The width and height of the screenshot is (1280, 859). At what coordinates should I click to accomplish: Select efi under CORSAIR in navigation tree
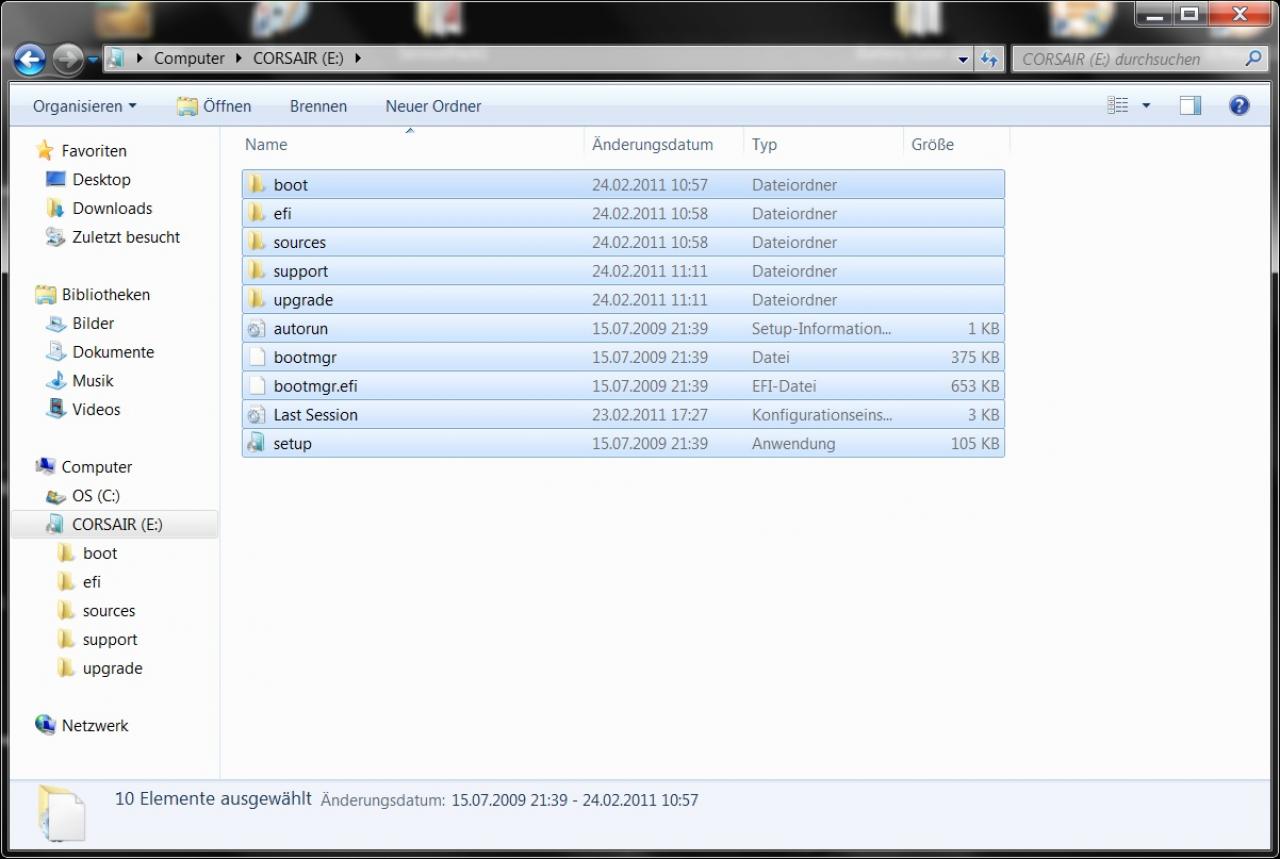(92, 583)
